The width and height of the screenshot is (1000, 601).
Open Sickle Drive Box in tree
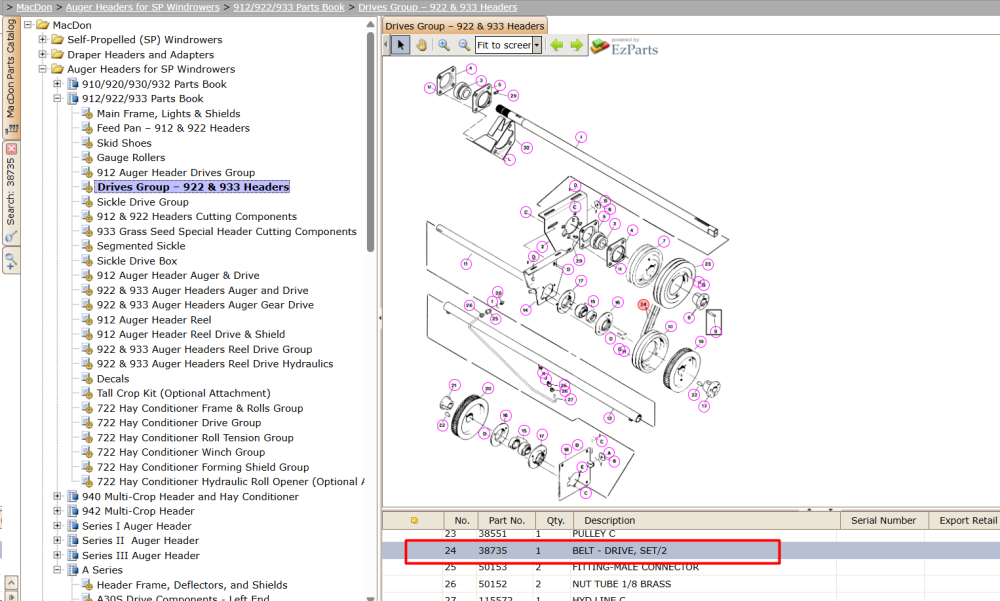(x=137, y=261)
